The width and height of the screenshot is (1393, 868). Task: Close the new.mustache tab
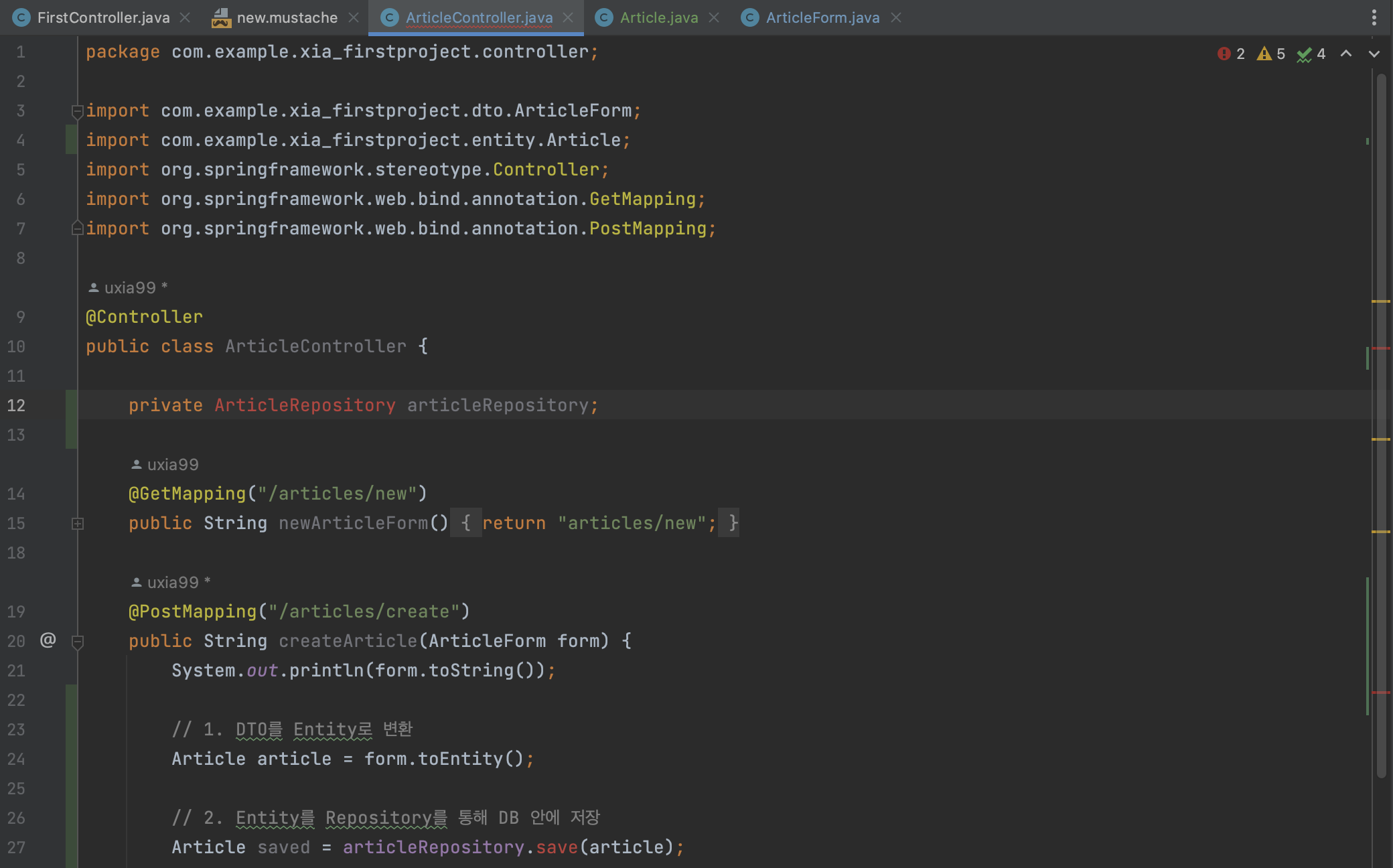coord(354,17)
